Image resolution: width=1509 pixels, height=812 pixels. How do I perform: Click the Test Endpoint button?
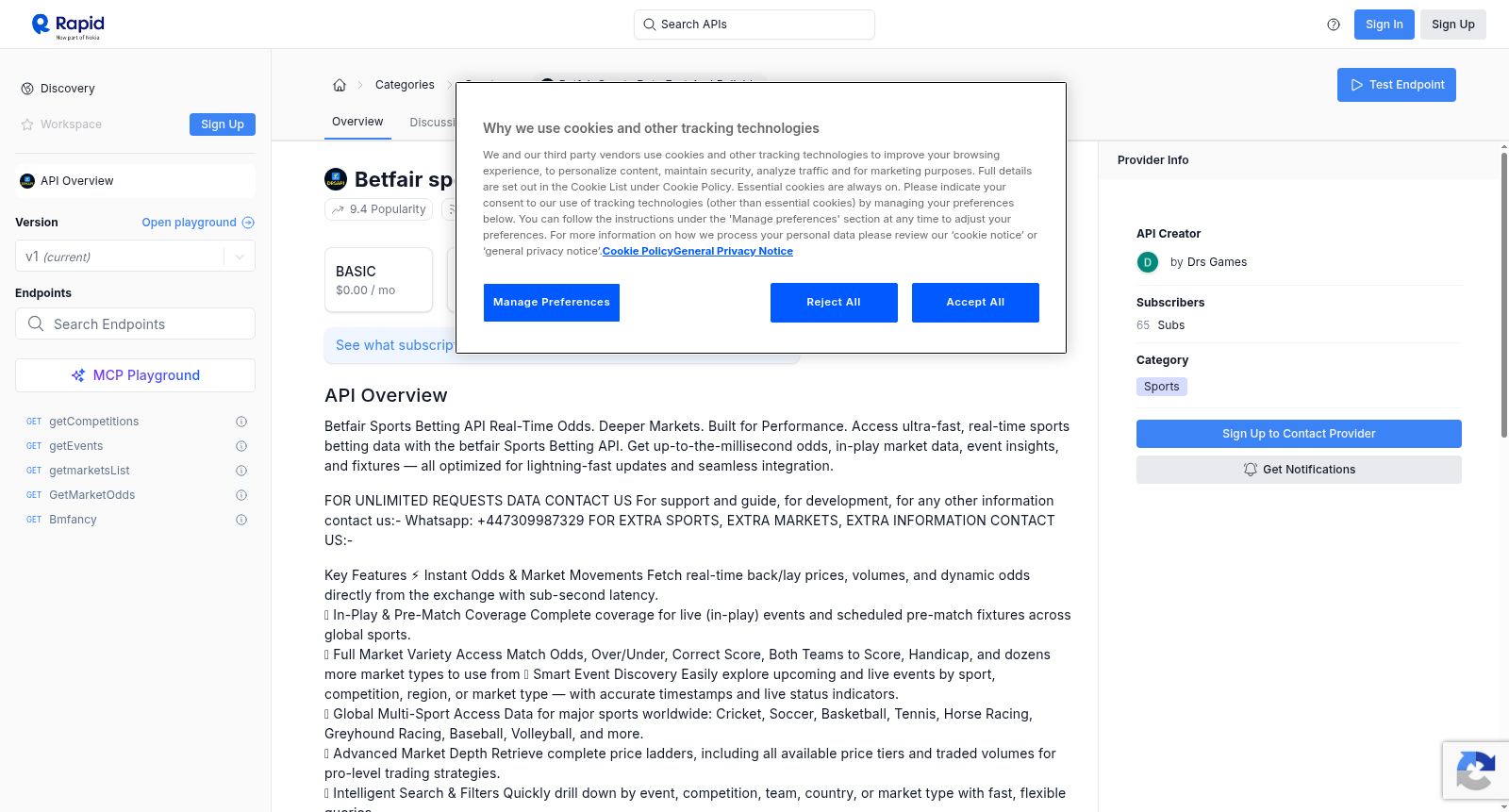coord(1396,85)
